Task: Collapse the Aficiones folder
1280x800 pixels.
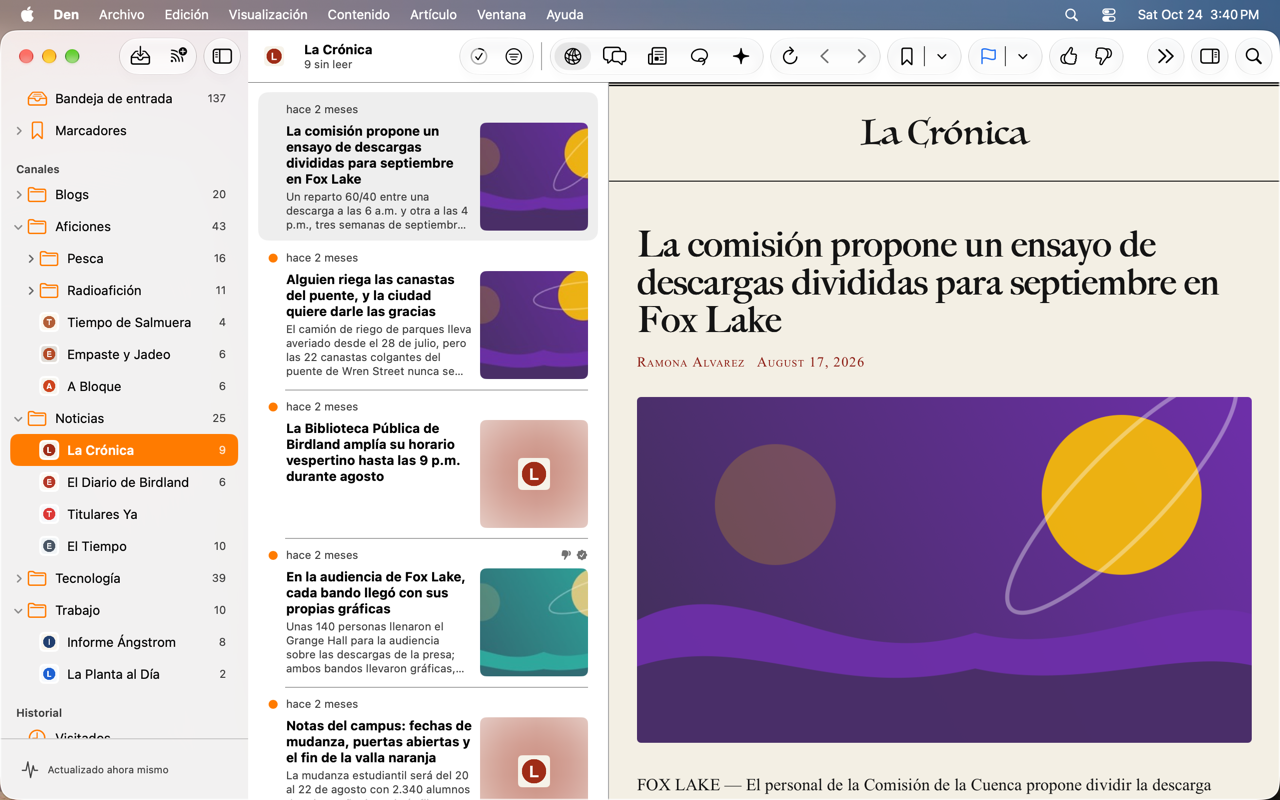Action: (x=19, y=227)
